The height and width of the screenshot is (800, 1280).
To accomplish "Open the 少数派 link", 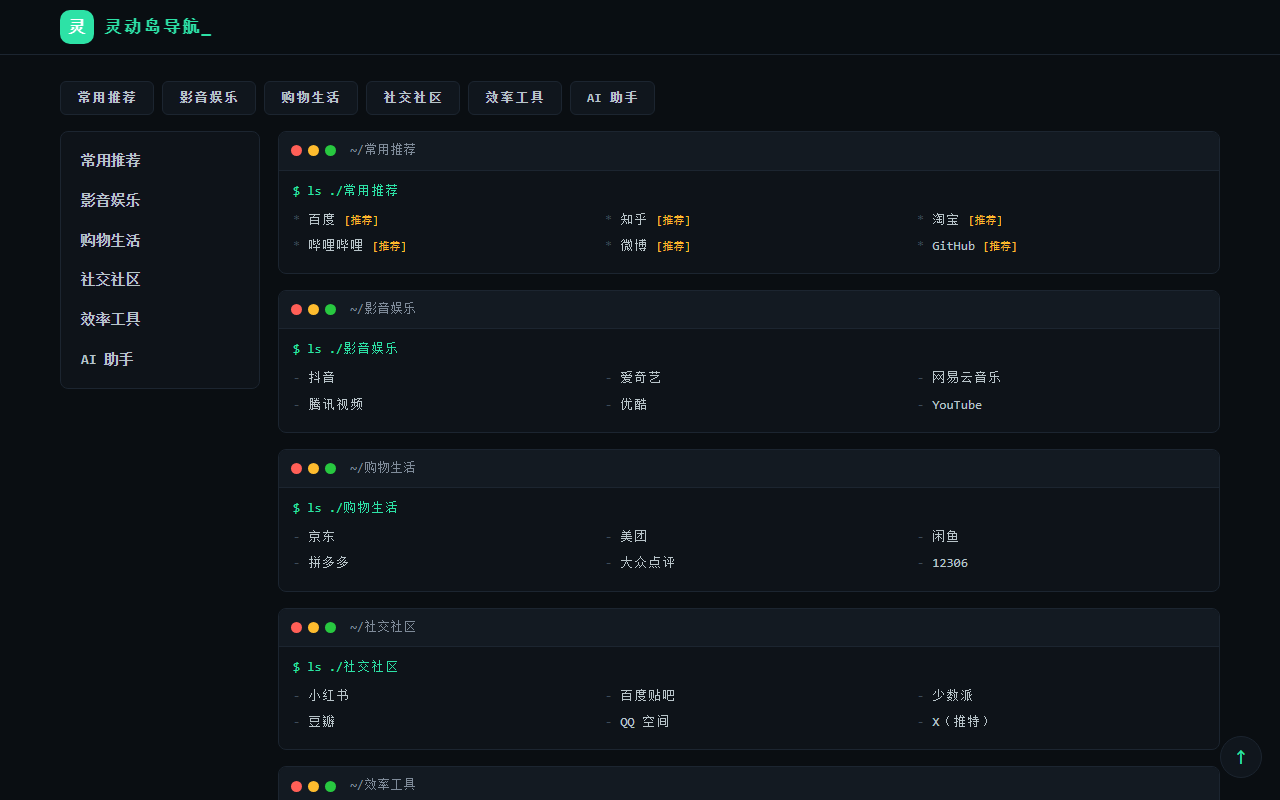I will click(x=953, y=696).
